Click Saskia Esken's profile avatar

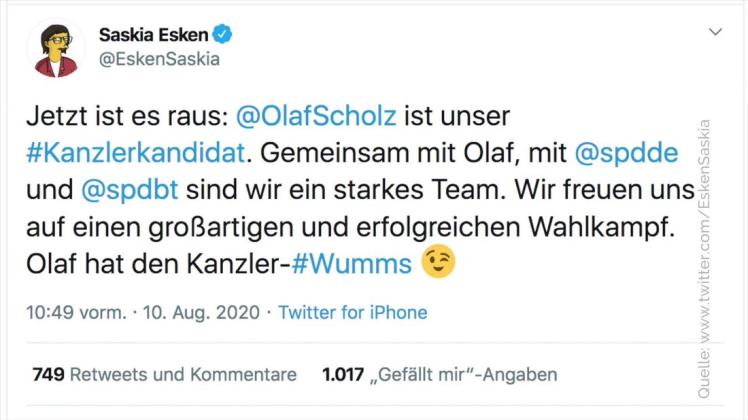pos(59,47)
